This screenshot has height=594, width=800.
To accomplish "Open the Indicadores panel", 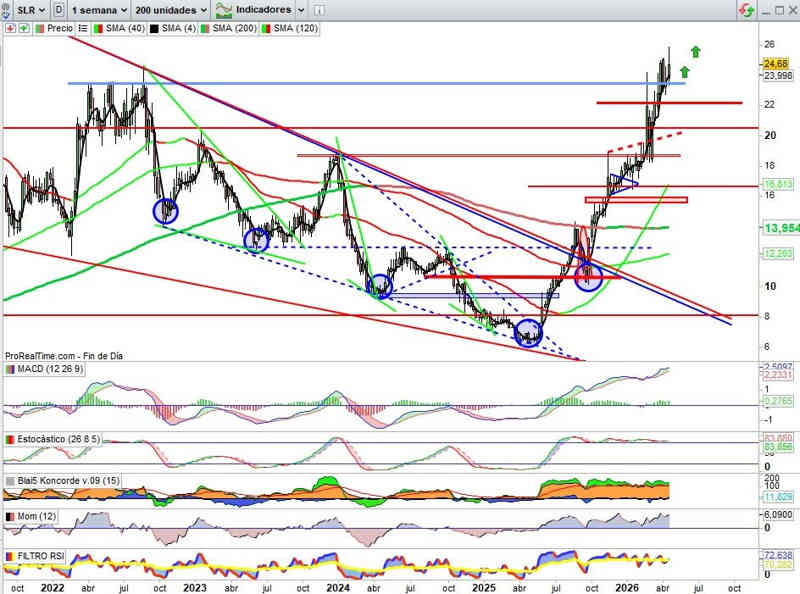I will click(x=256, y=9).
